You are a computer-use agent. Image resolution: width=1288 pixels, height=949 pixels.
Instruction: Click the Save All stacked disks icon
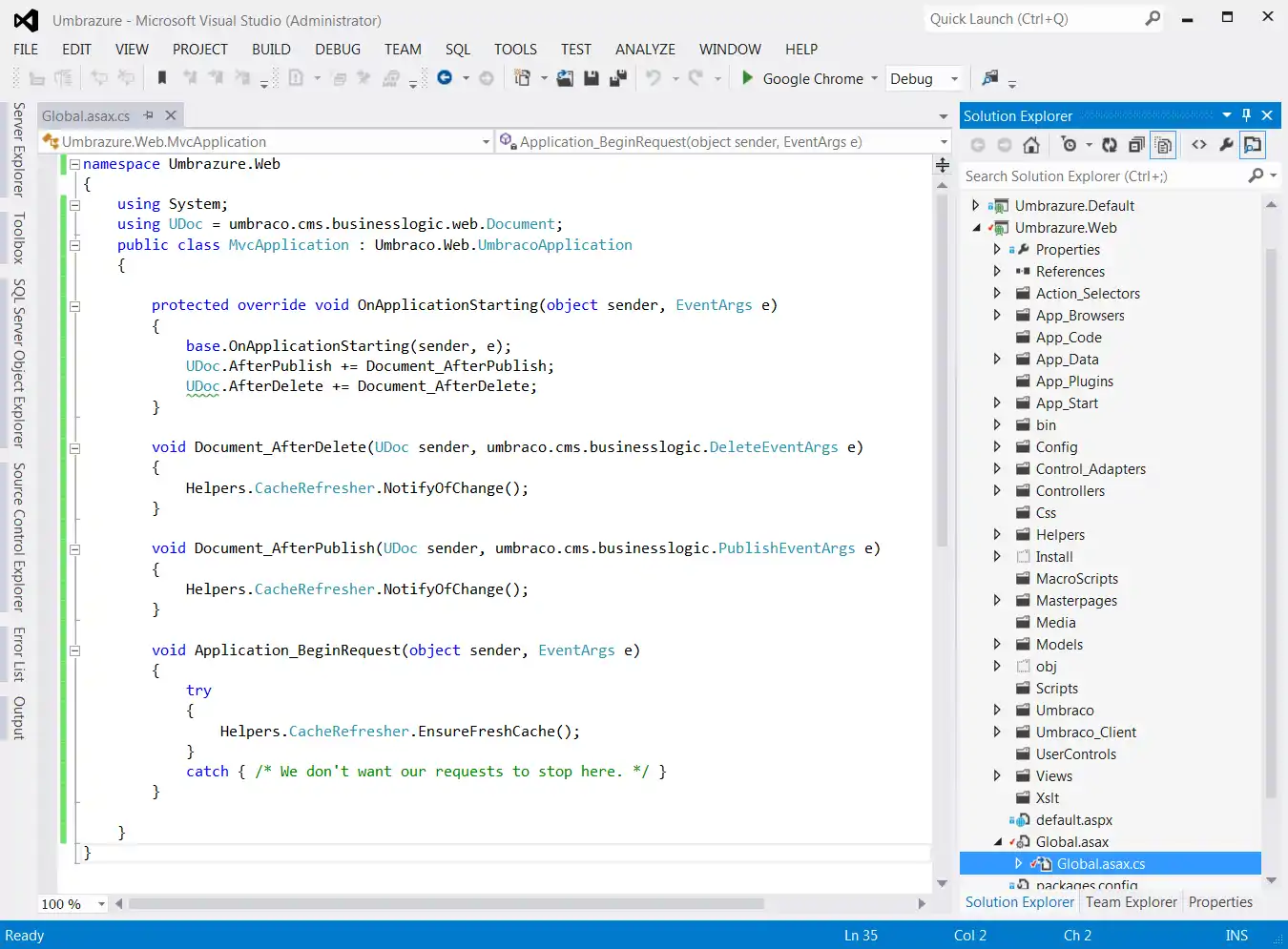point(618,78)
